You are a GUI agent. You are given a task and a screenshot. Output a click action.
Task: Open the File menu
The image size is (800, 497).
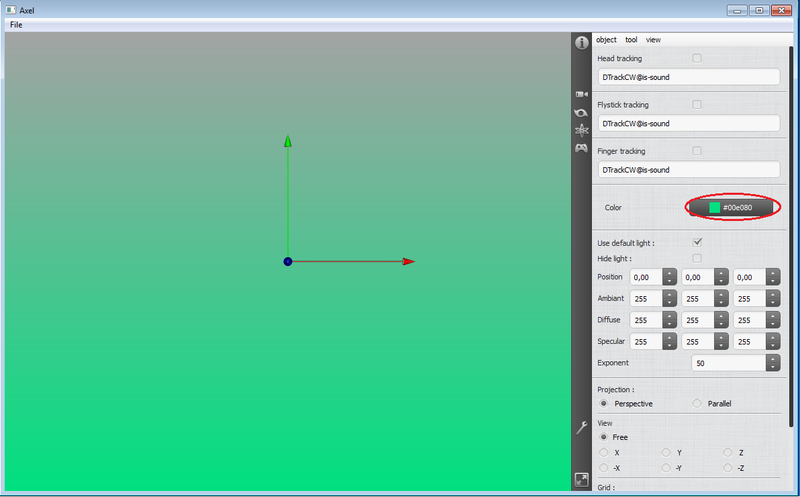(x=16, y=25)
